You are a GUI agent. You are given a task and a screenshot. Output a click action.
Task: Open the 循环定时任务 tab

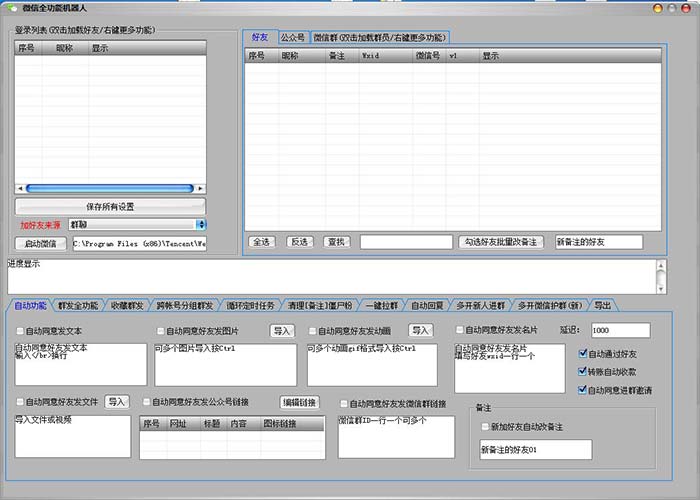[250, 306]
